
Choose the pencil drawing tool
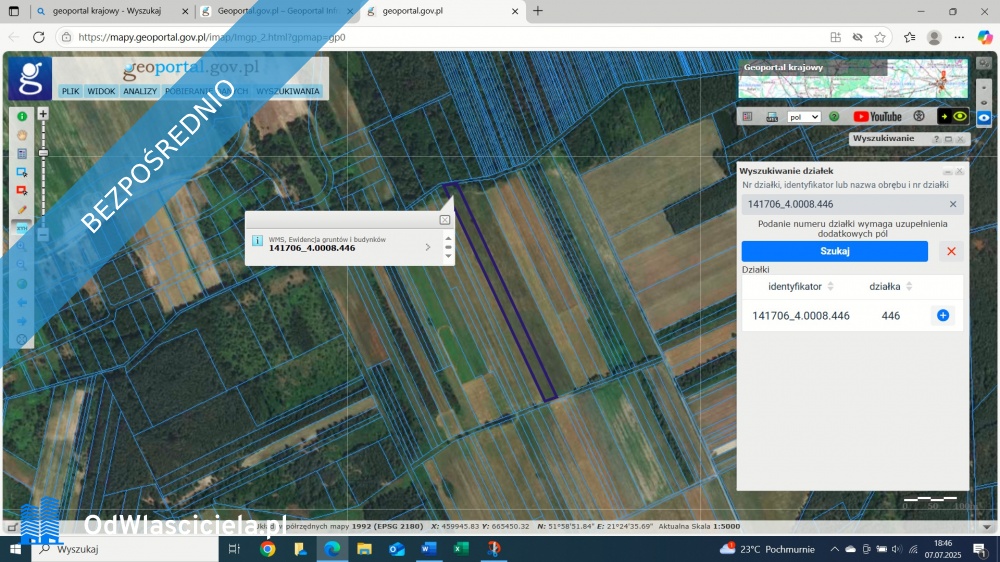point(22,209)
